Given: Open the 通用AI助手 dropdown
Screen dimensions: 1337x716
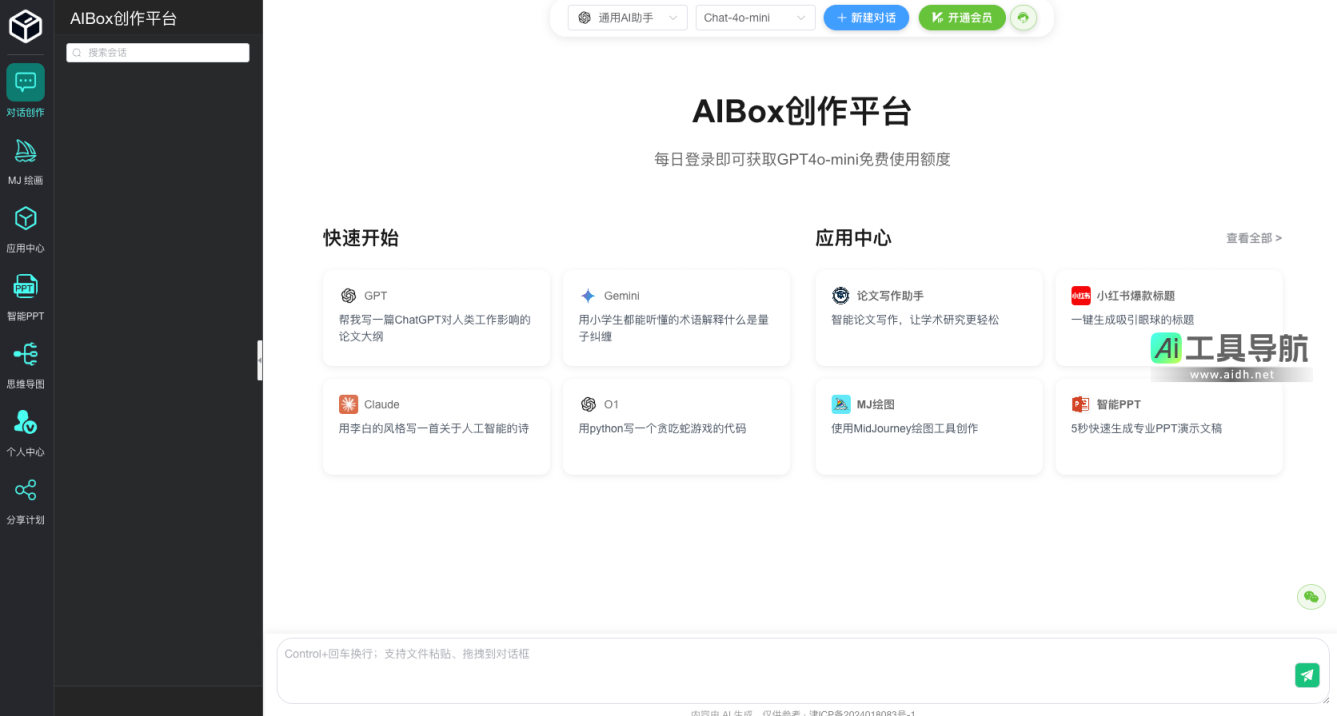Looking at the screenshot, I should coord(627,17).
